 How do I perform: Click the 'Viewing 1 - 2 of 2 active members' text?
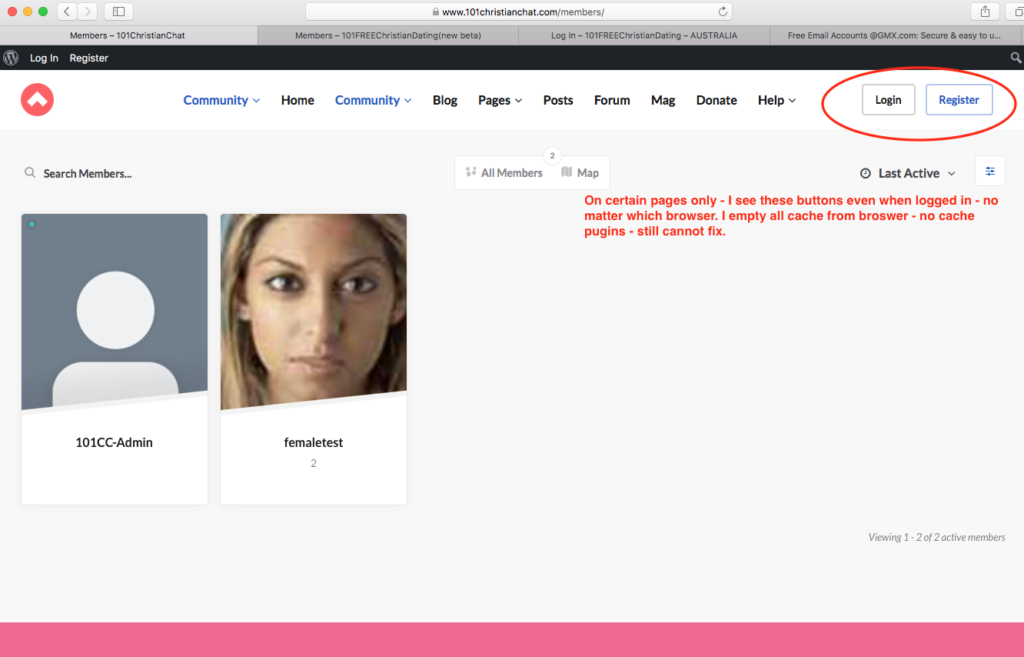(936, 537)
